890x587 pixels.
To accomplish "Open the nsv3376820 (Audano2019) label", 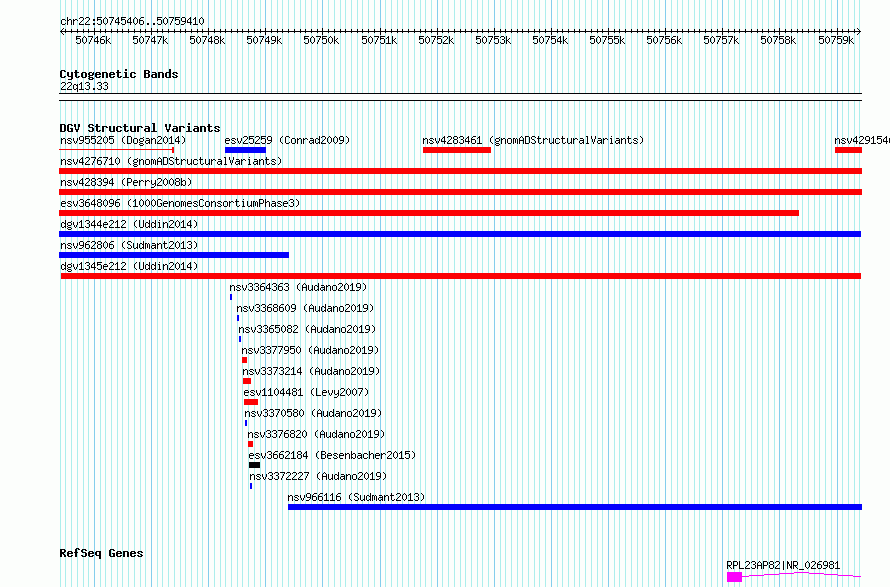I will click(316, 434).
